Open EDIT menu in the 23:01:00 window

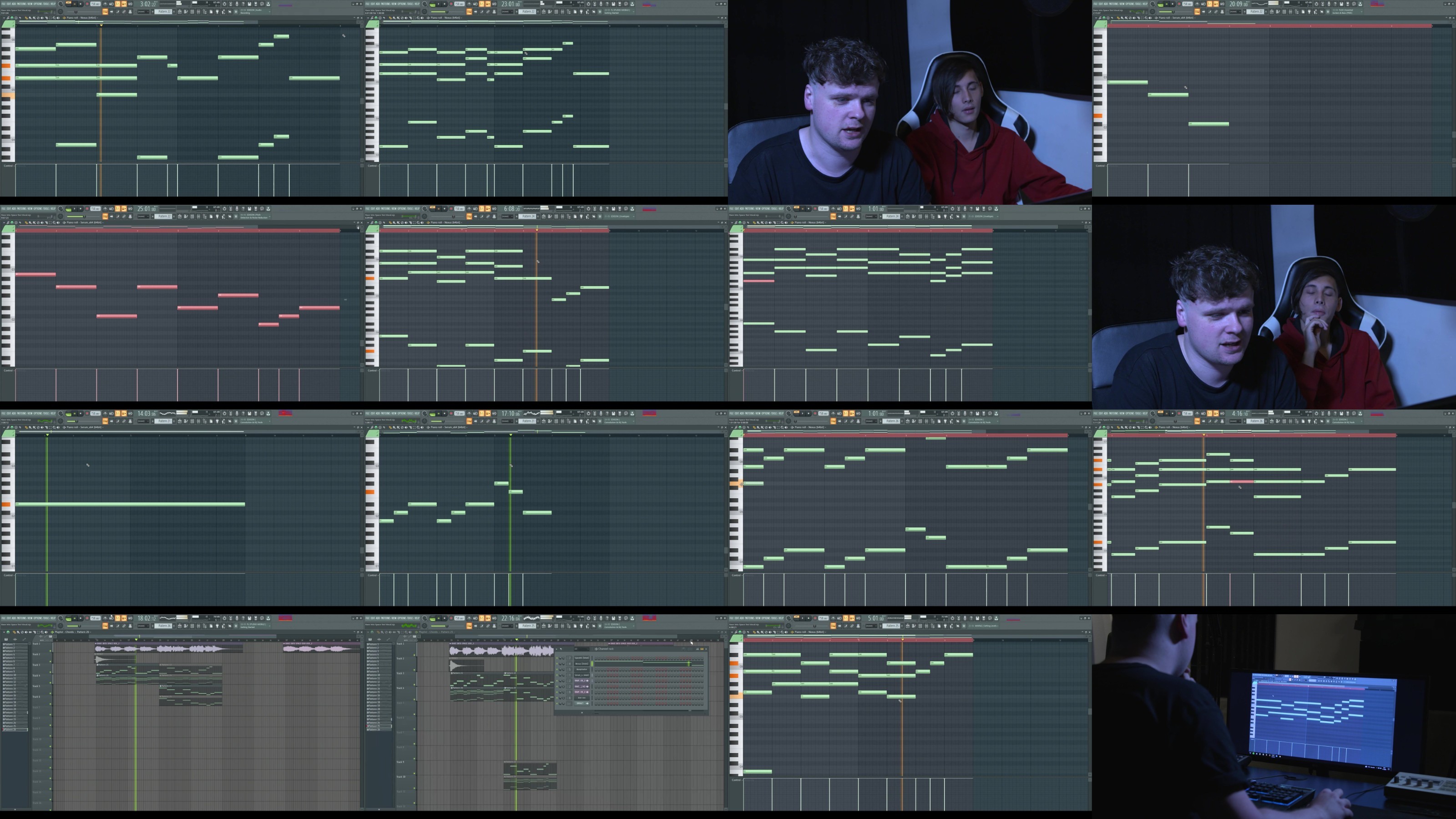pos(373,4)
